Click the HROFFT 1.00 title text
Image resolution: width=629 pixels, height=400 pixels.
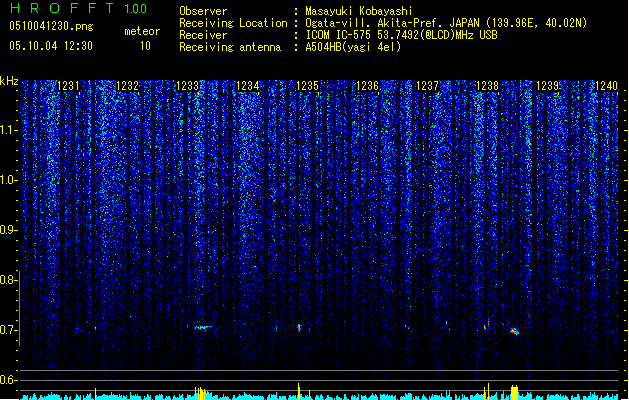[78, 8]
